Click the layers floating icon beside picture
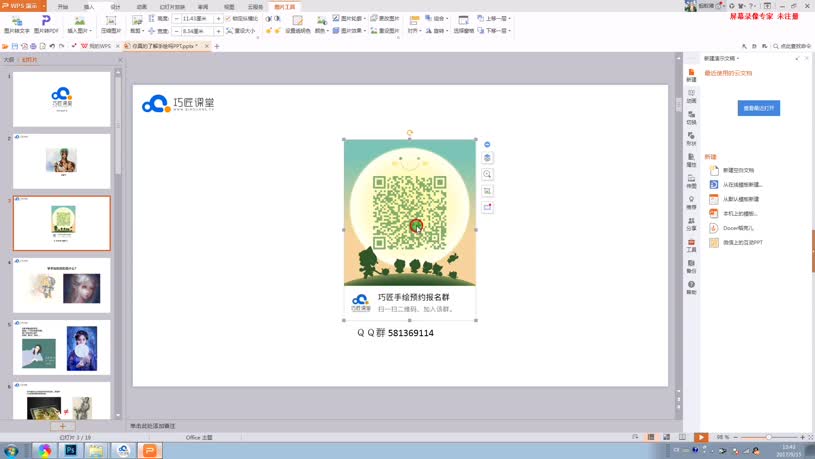Screen dimensions: 815x459 tap(487, 158)
